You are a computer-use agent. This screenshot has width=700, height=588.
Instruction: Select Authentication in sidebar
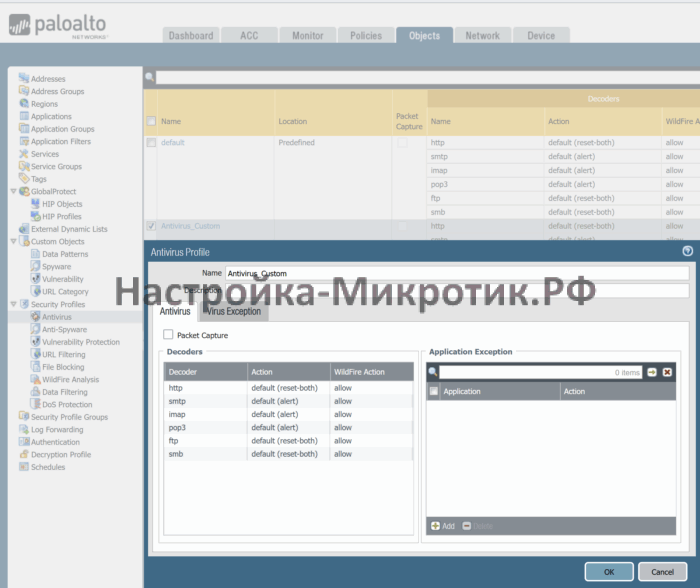[55, 442]
